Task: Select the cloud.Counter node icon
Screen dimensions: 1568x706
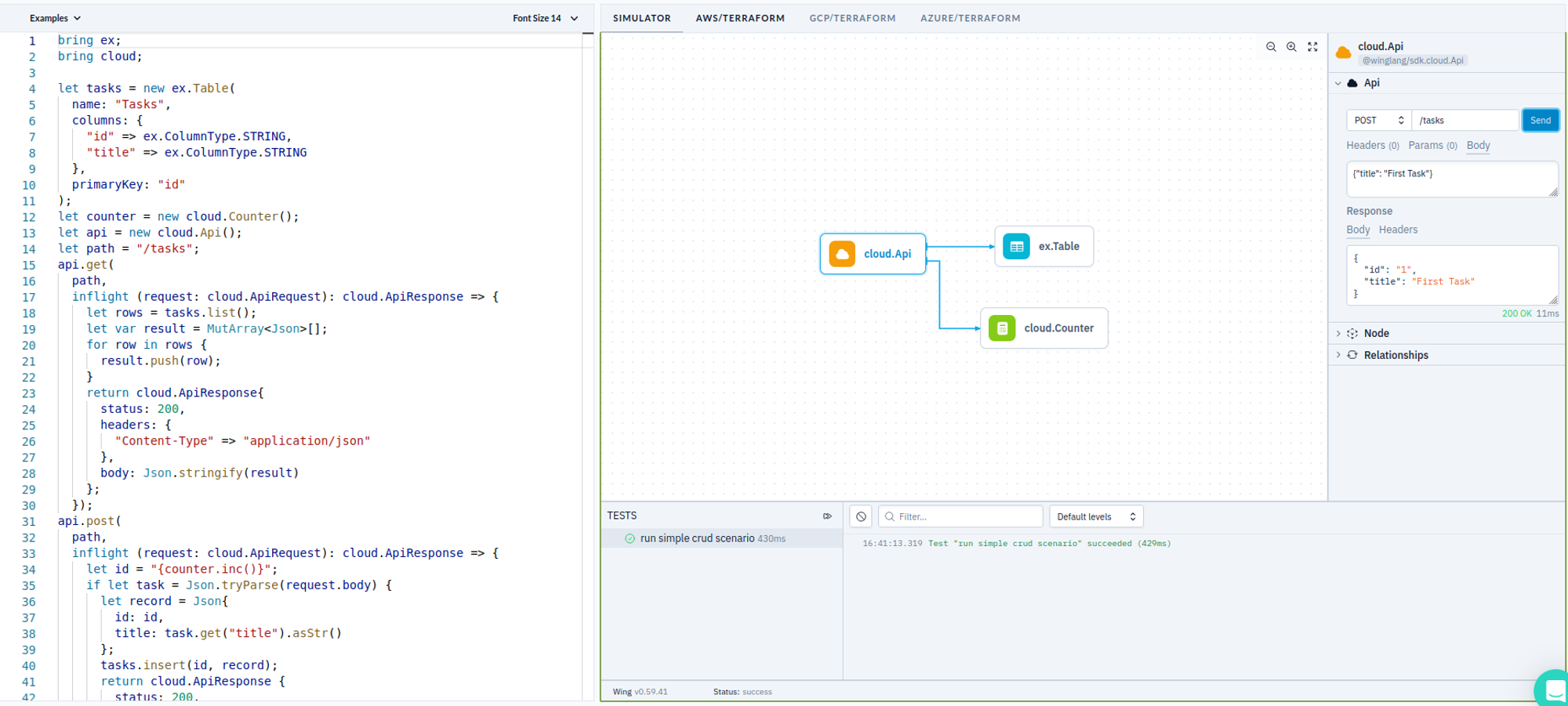Action: [x=1002, y=328]
